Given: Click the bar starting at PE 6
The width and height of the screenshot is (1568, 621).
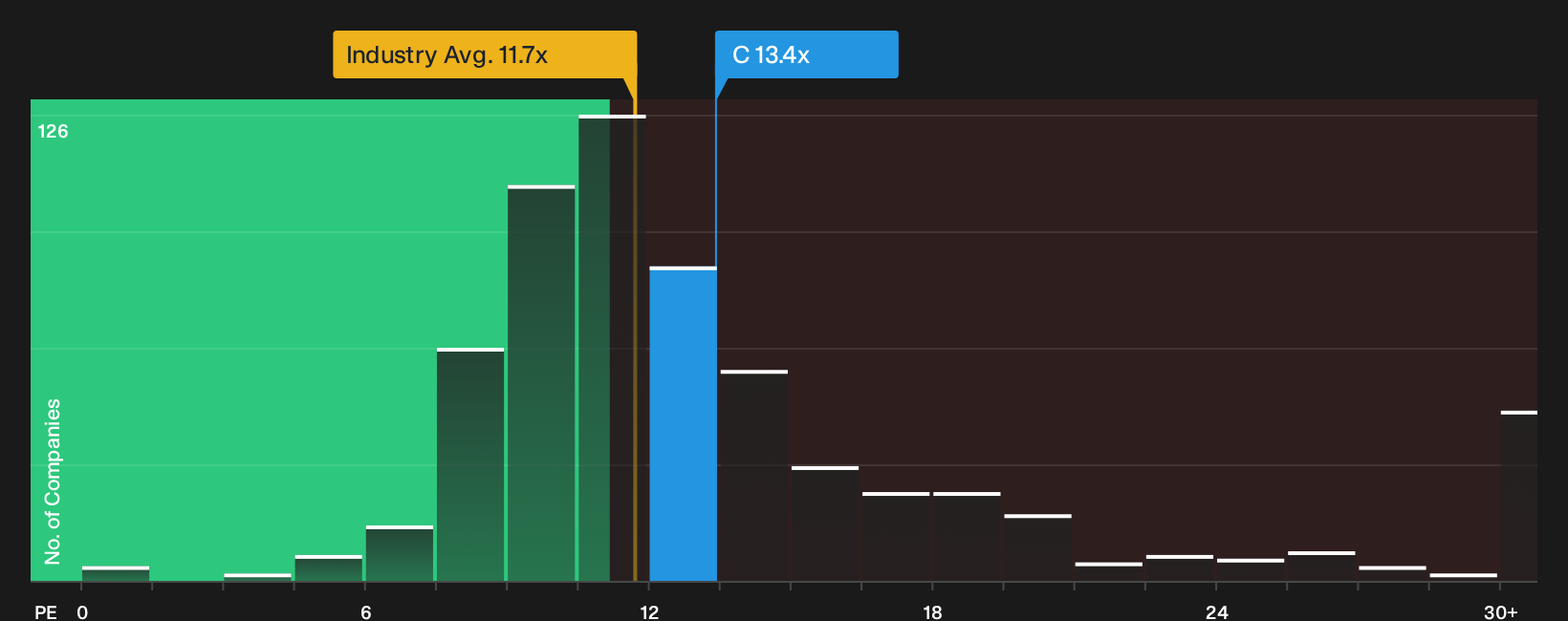Looking at the screenshot, I should pos(400,554).
